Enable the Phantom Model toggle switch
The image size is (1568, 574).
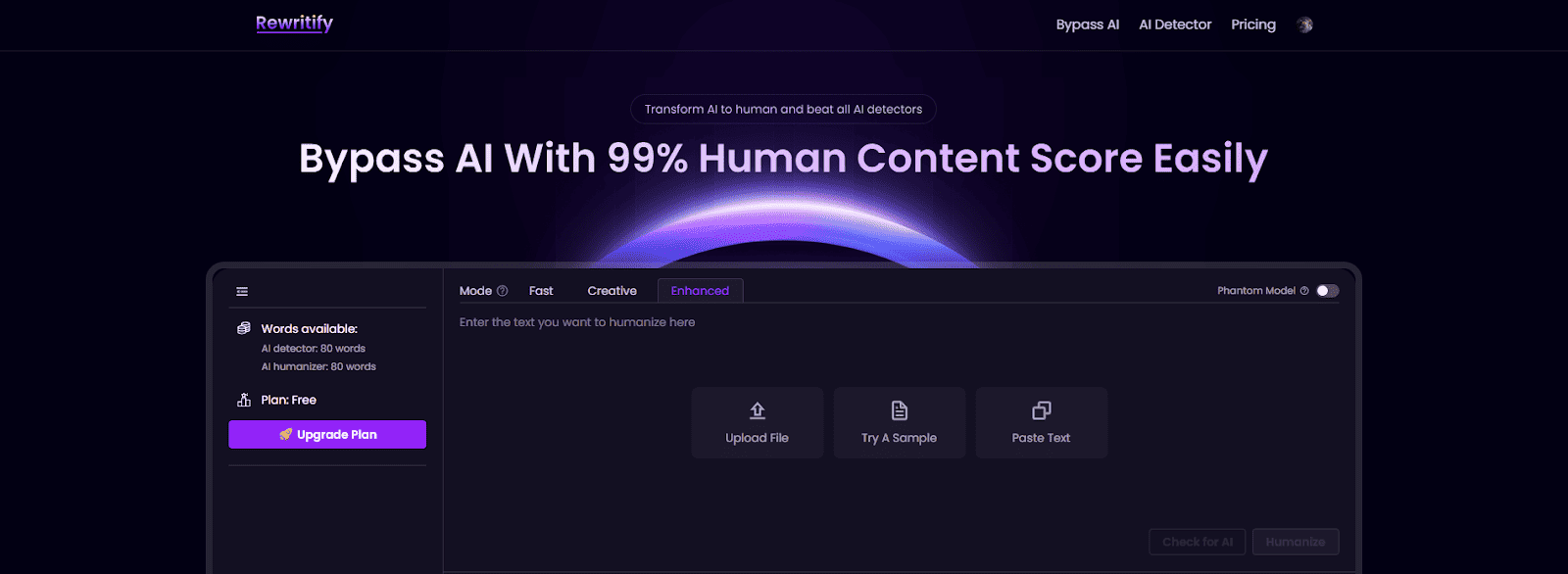click(1327, 291)
